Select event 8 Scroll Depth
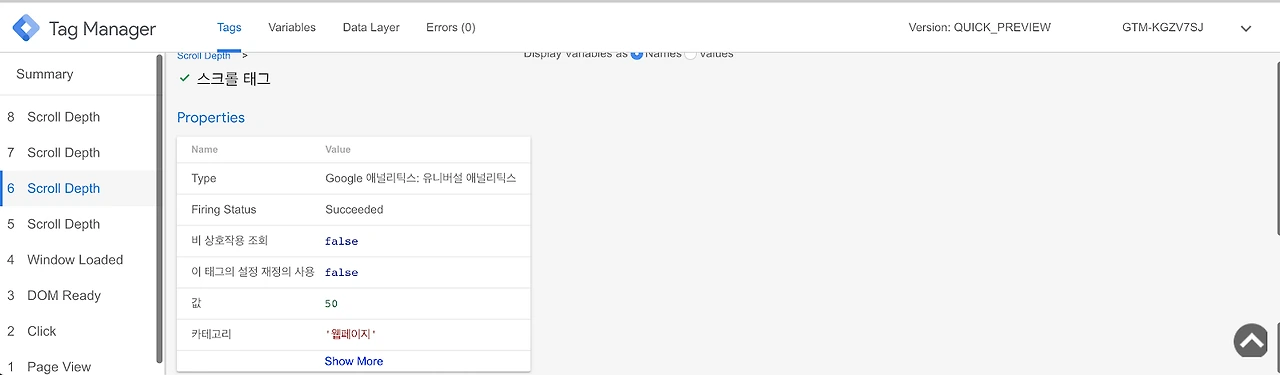The height and width of the screenshot is (375, 1280). 77,117
